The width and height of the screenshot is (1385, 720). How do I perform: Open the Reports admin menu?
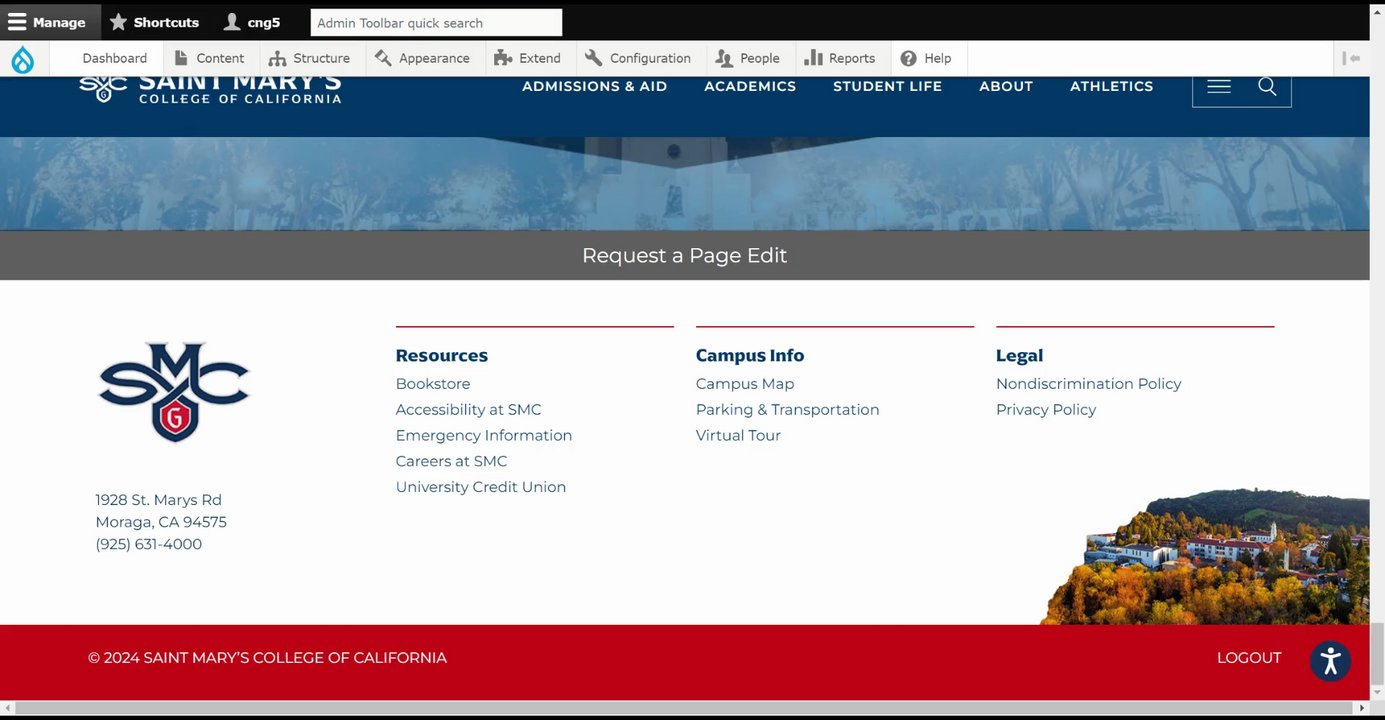coord(840,58)
